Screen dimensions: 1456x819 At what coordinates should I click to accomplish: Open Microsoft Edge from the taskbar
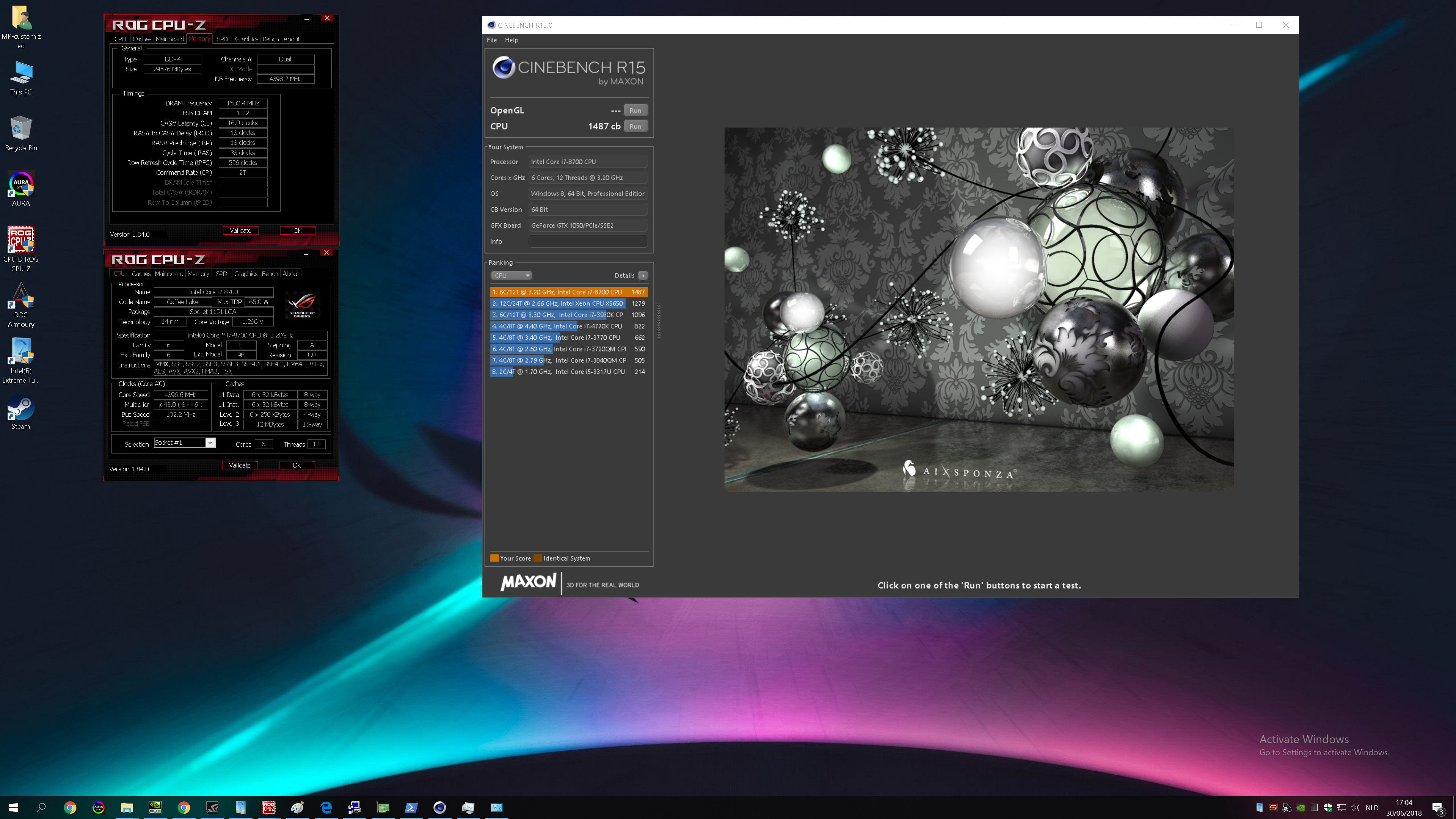pyautogui.click(x=326, y=807)
